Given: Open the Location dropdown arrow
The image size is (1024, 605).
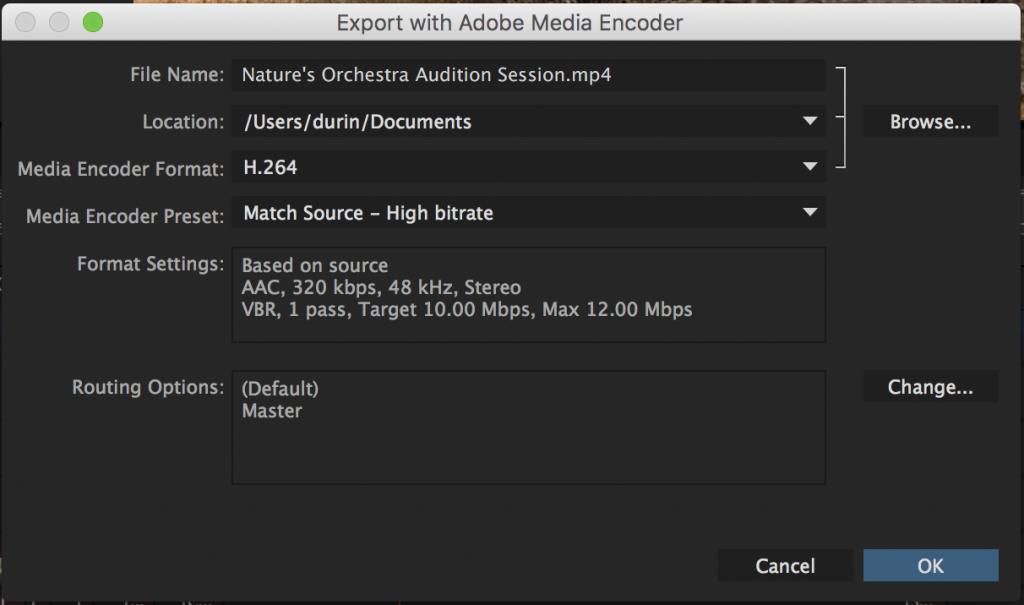Looking at the screenshot, I should 810,121.
